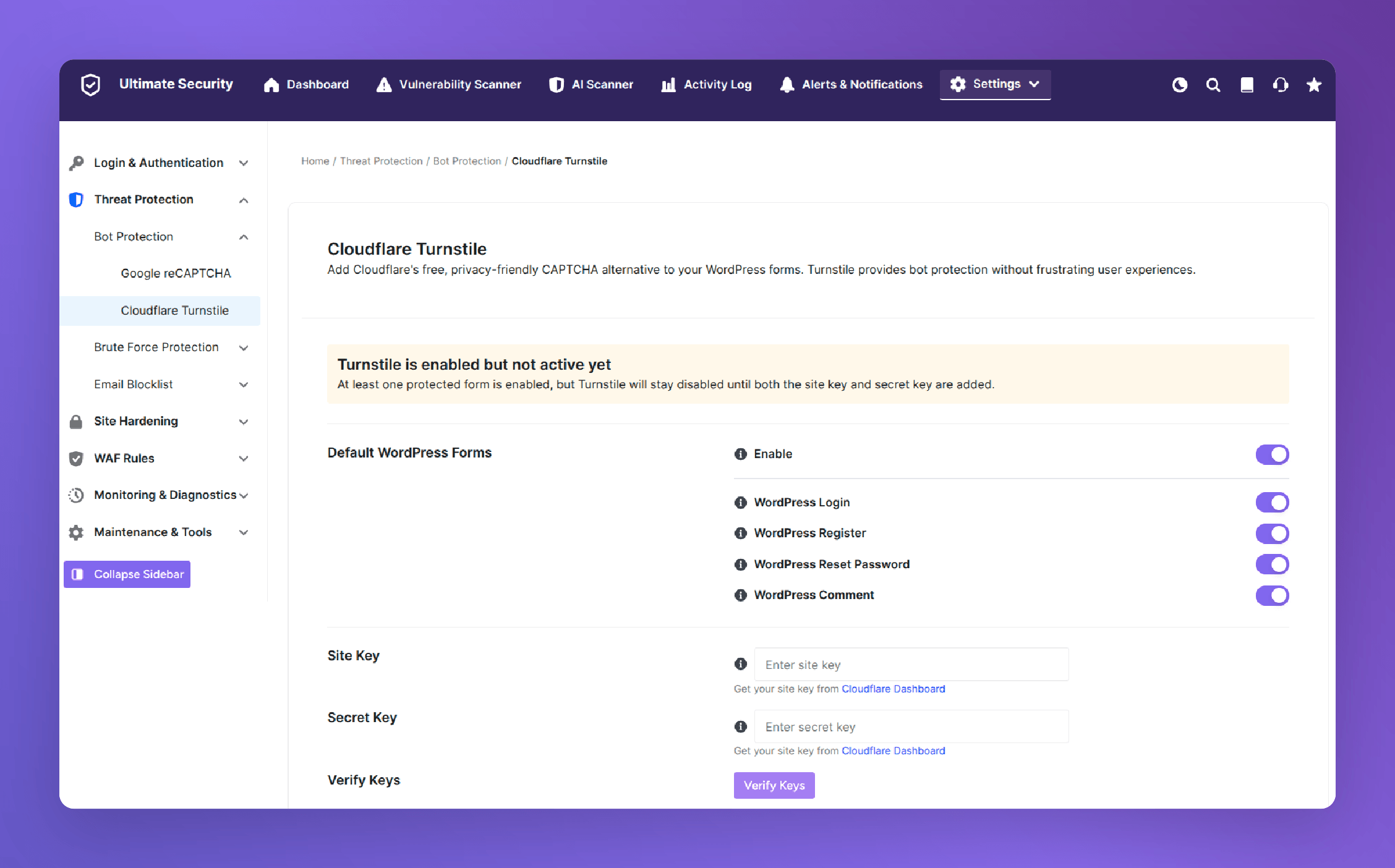Click the shield-check icon beside WAF Rules

pos(76,459)
